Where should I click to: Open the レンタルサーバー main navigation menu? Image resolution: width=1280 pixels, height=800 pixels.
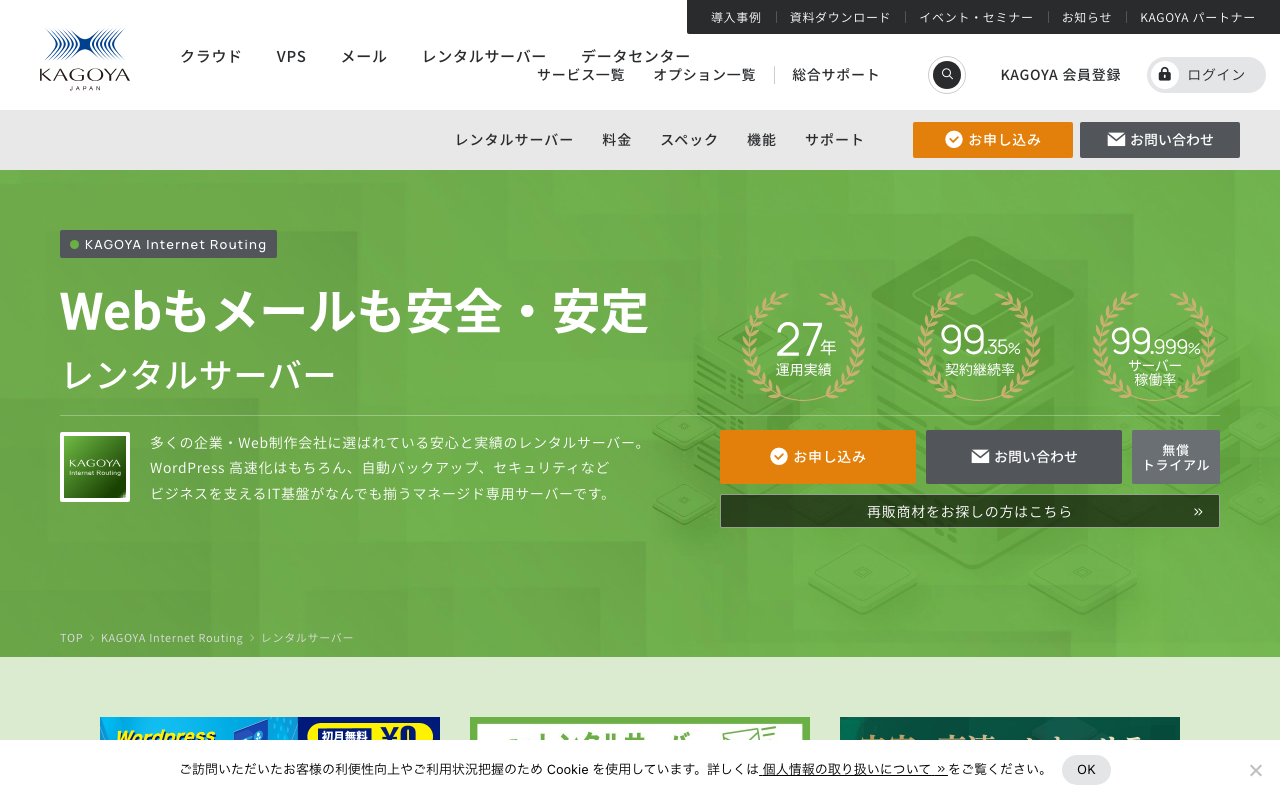[484, 56]
